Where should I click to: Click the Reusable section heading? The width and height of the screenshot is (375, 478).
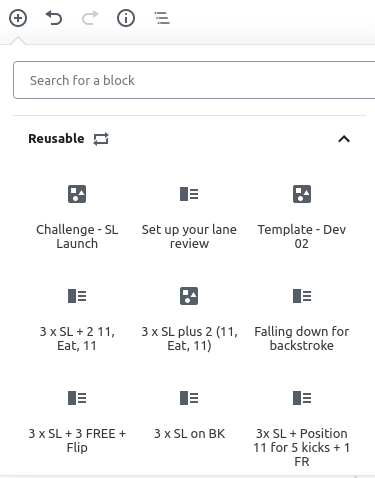point(56,139)
